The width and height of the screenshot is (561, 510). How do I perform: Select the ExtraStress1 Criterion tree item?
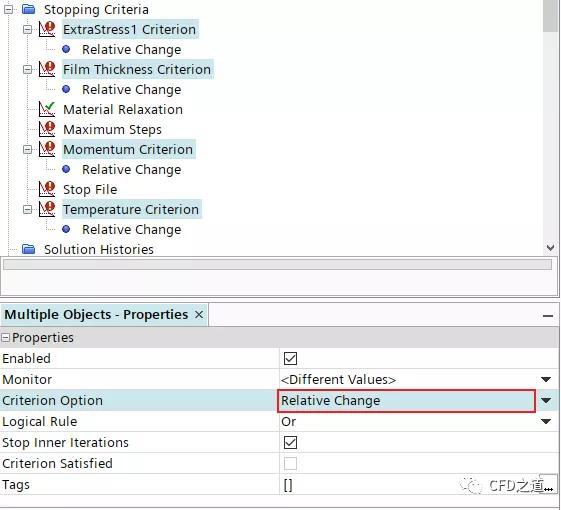(x=130, y=29)
